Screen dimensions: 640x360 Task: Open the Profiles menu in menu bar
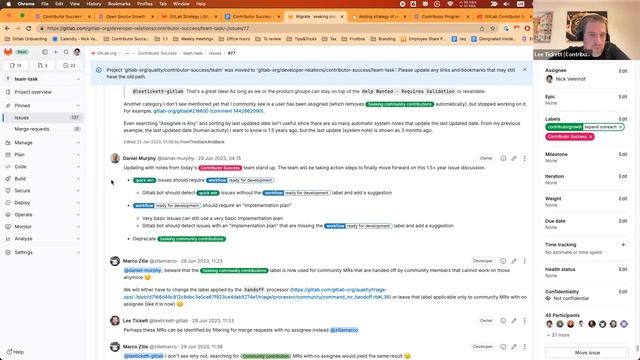(144, 4)
